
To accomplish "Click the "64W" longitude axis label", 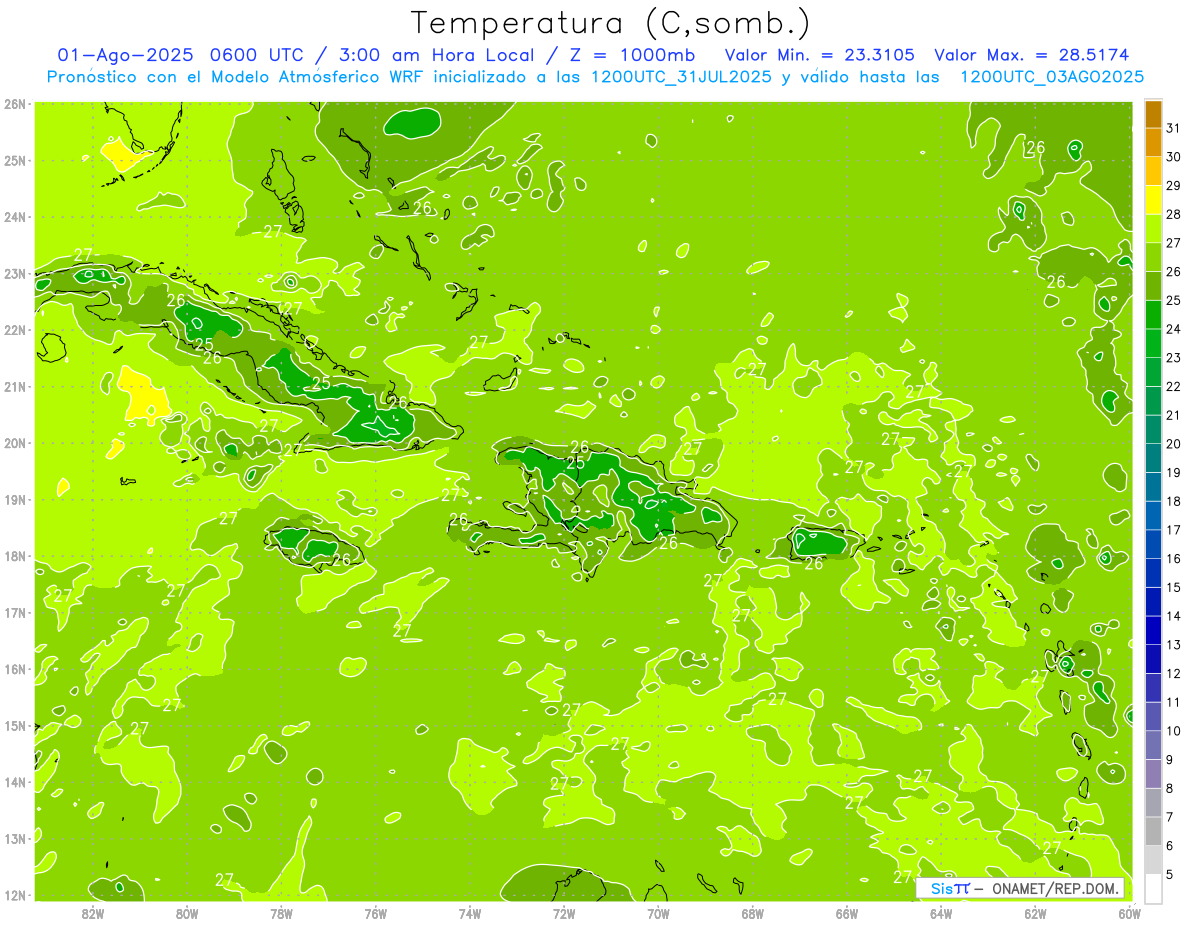I will pyautogui.click(x=941, y=914).
